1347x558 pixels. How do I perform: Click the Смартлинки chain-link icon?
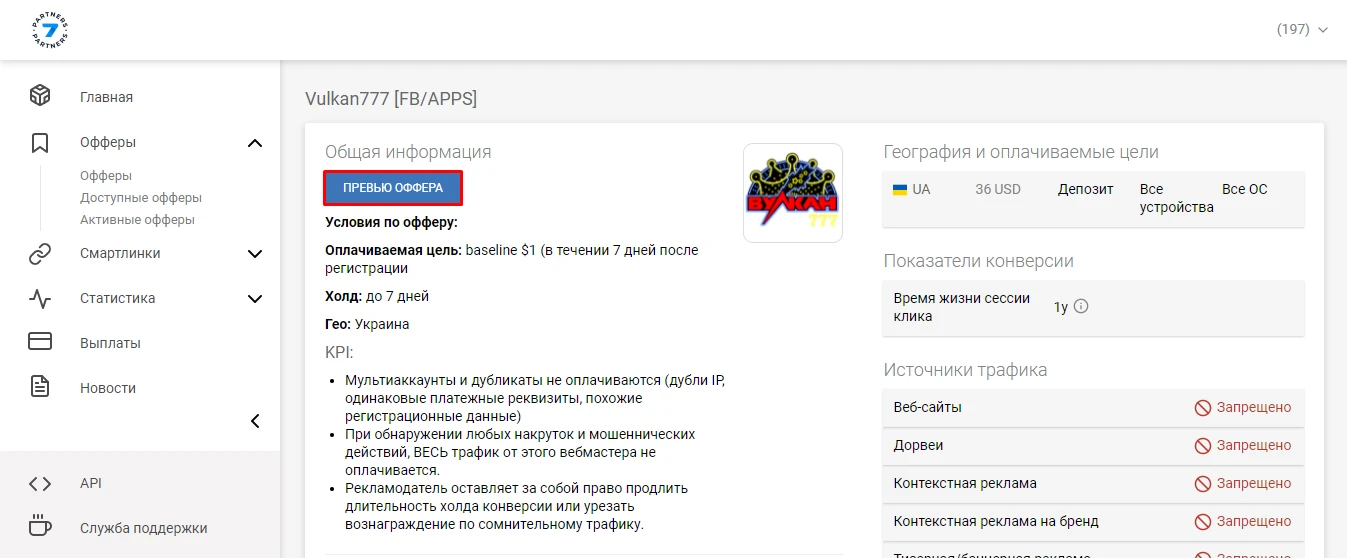40,254
